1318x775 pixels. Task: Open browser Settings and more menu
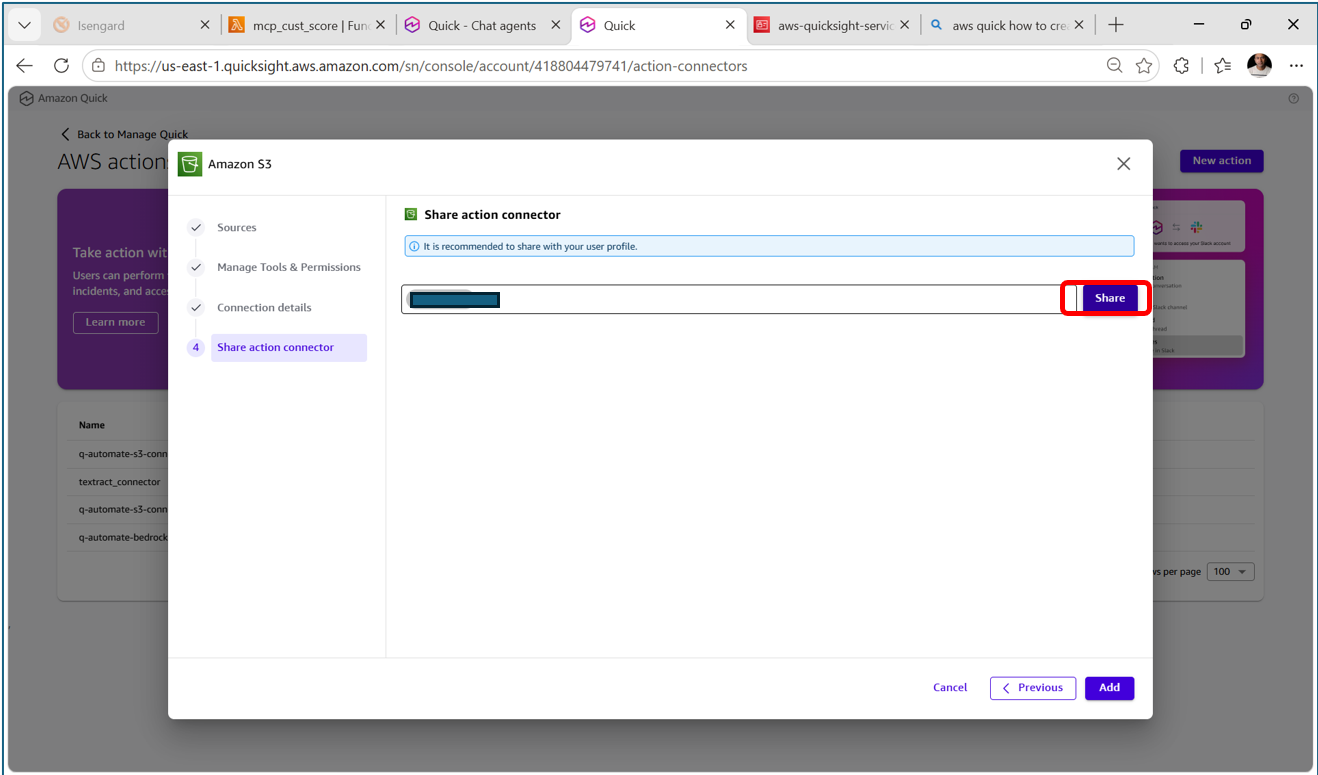click(x=1297, y=66)
